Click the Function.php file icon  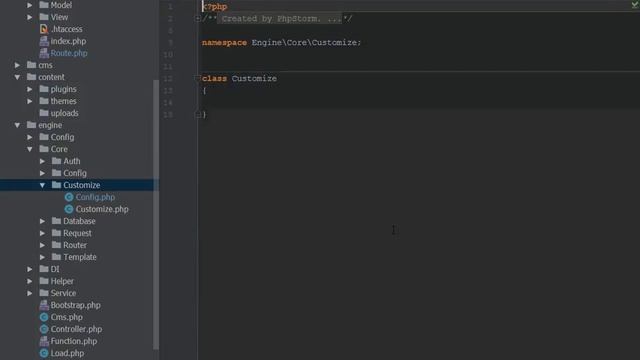click(44, 341)
